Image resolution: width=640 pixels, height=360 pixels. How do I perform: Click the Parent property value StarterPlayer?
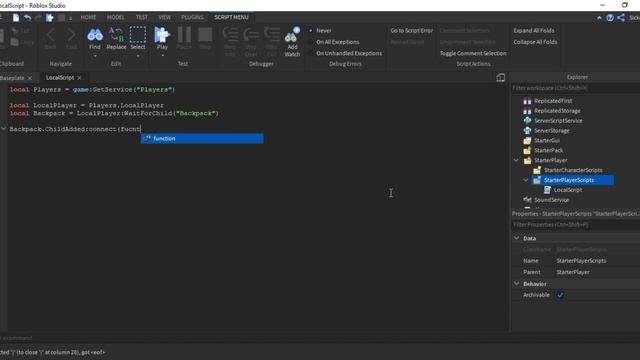pyautogui.click(x=573, y=272)
